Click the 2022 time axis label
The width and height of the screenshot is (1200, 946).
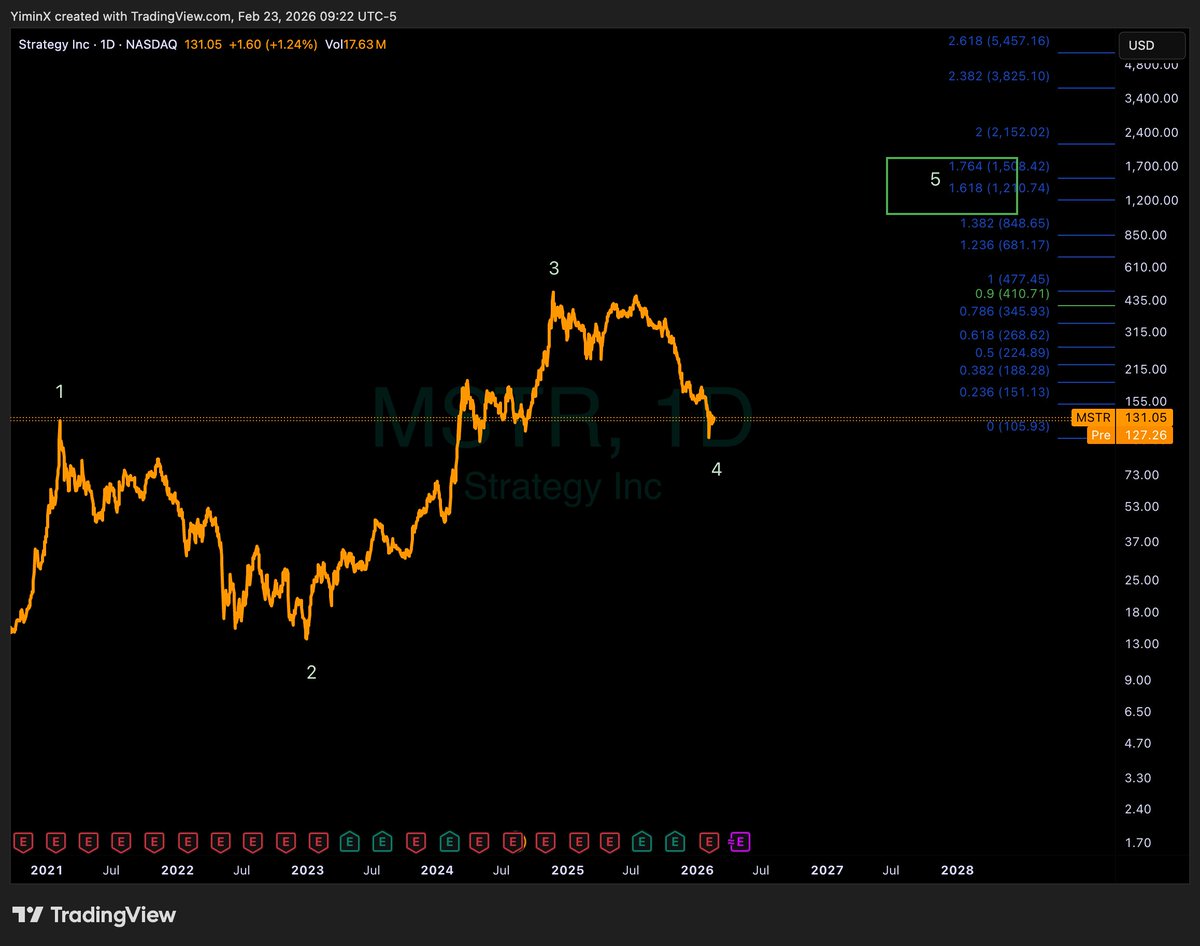(x=177, y=870)
